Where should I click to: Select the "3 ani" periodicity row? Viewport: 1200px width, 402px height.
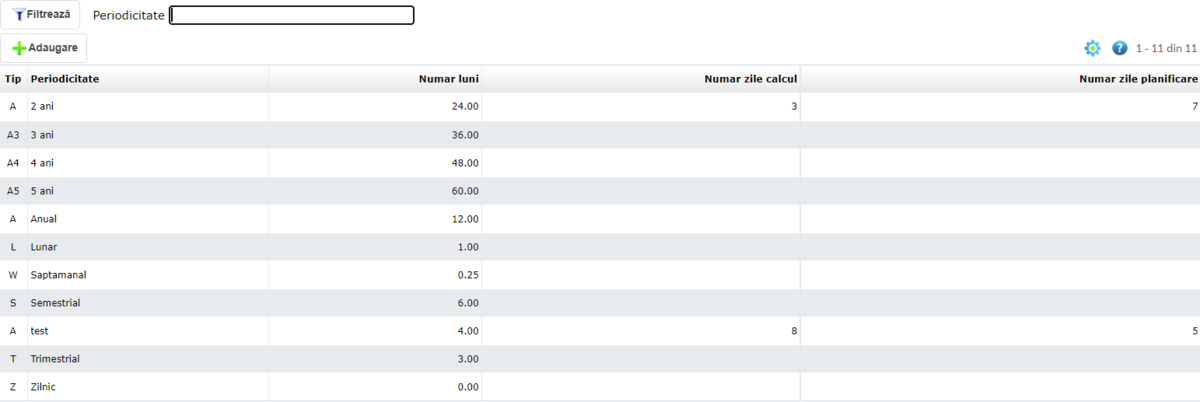(44, 135)
